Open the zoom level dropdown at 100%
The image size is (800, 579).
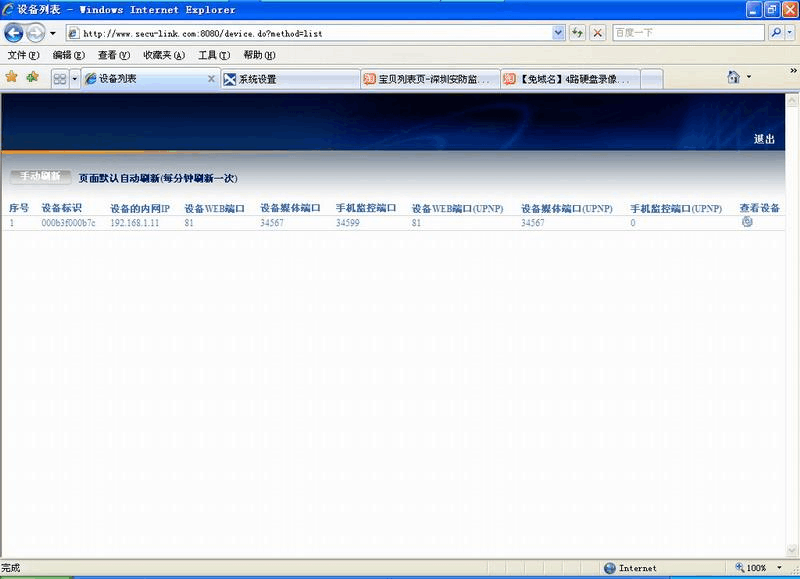(779, 568)
